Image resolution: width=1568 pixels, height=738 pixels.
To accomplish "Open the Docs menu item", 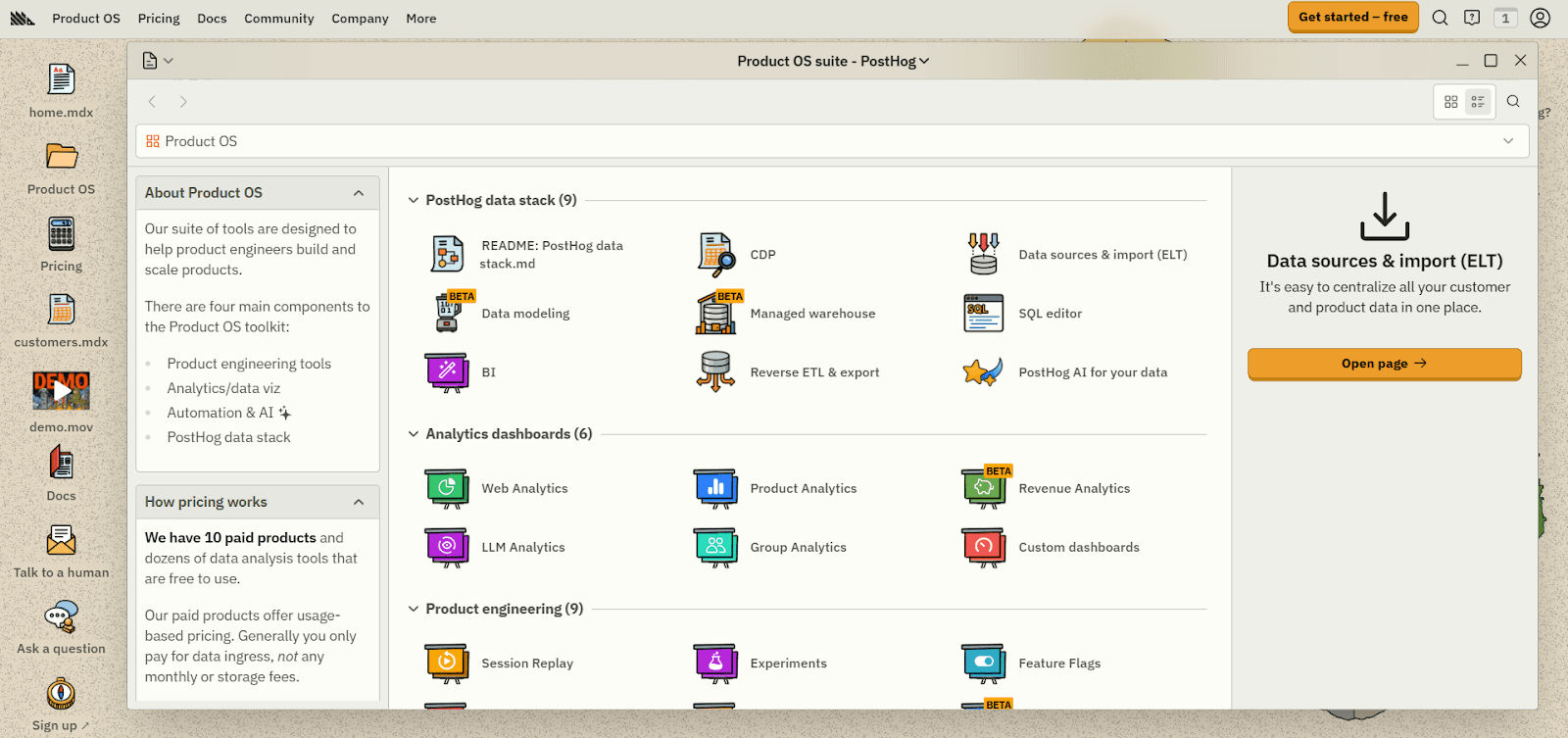I will pos(212,19).
